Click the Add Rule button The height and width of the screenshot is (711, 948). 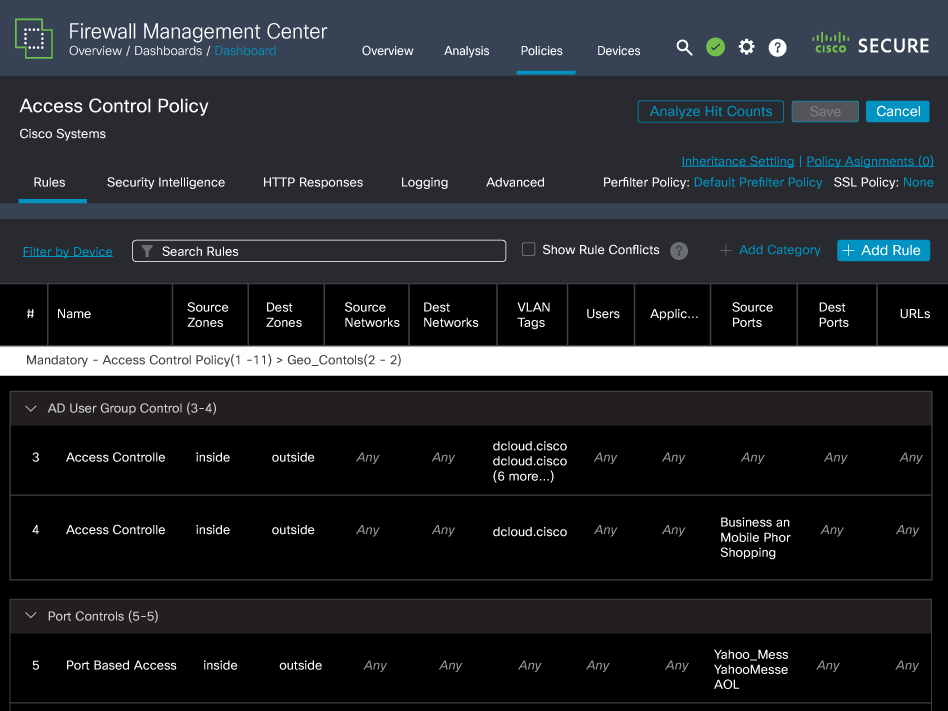(883, 250)
